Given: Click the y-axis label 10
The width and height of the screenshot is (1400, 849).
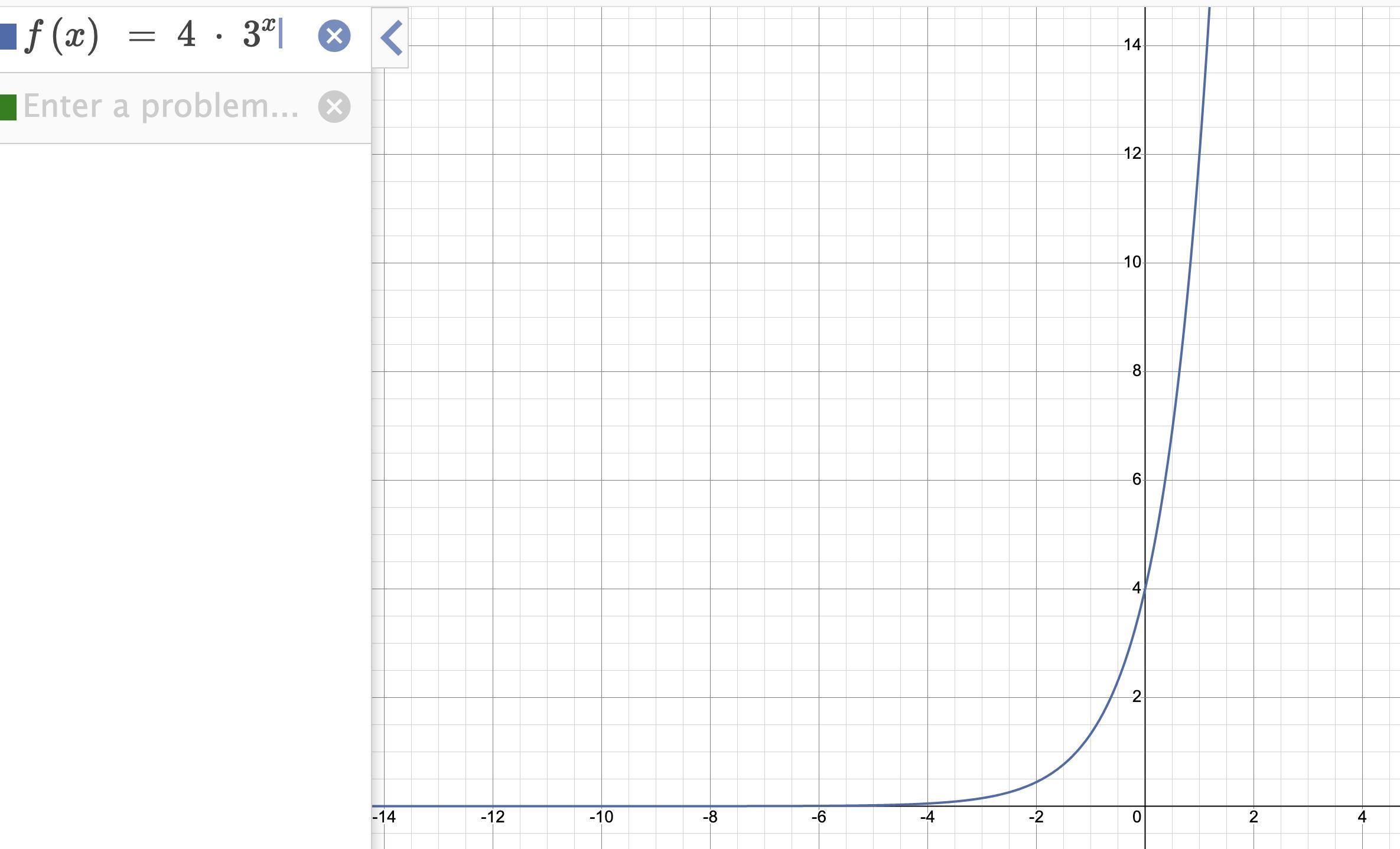Looking at the screenshot, I should (x=1132, y=262).
